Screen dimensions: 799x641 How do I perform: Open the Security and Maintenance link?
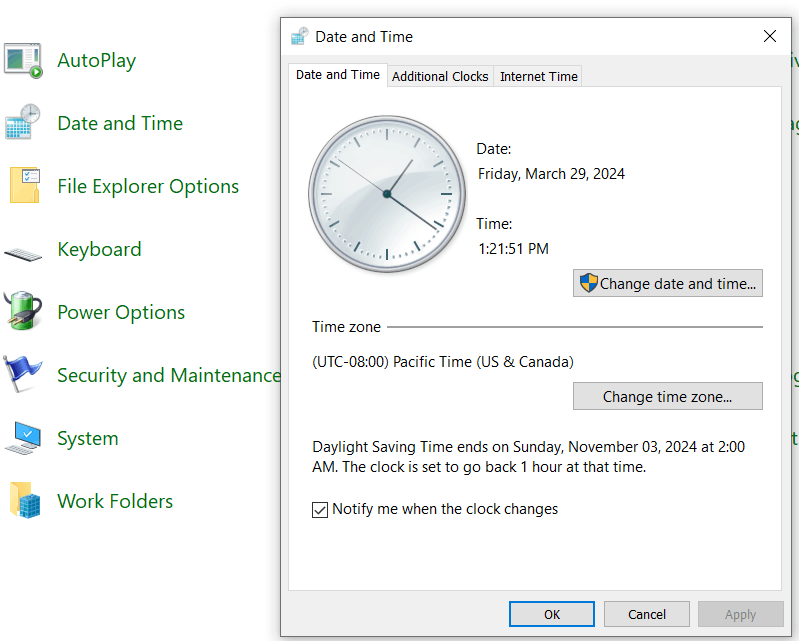(x=169, y=376)
